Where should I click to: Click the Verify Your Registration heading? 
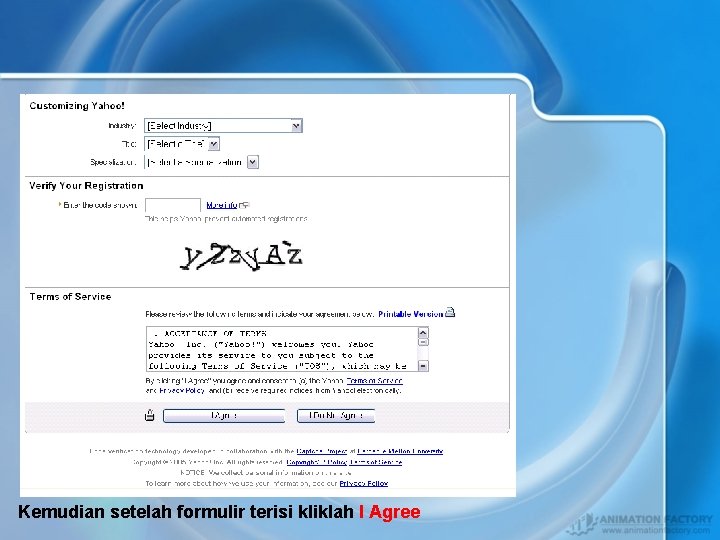pos(86,186)
